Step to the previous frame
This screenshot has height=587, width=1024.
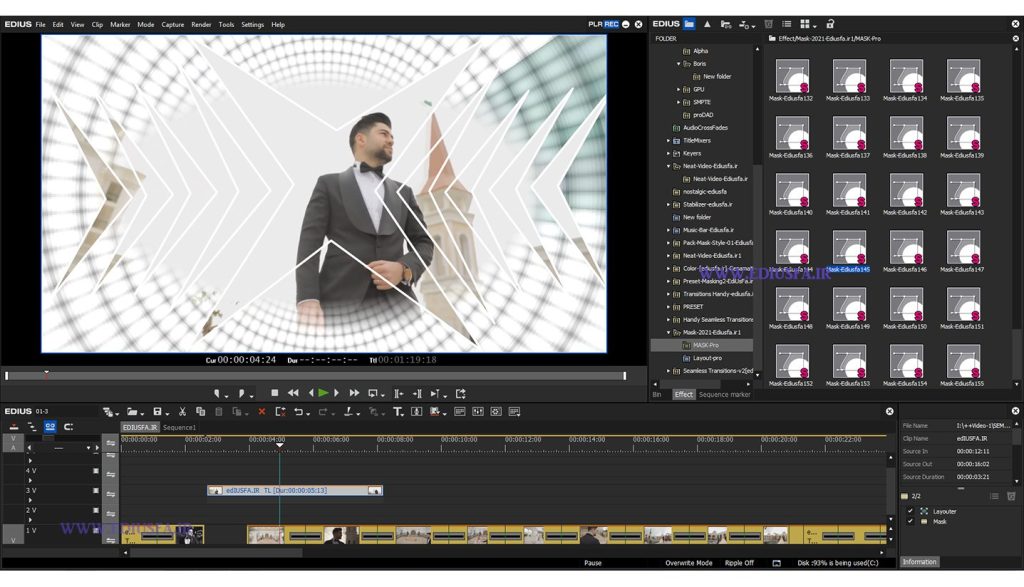[311, 393]
